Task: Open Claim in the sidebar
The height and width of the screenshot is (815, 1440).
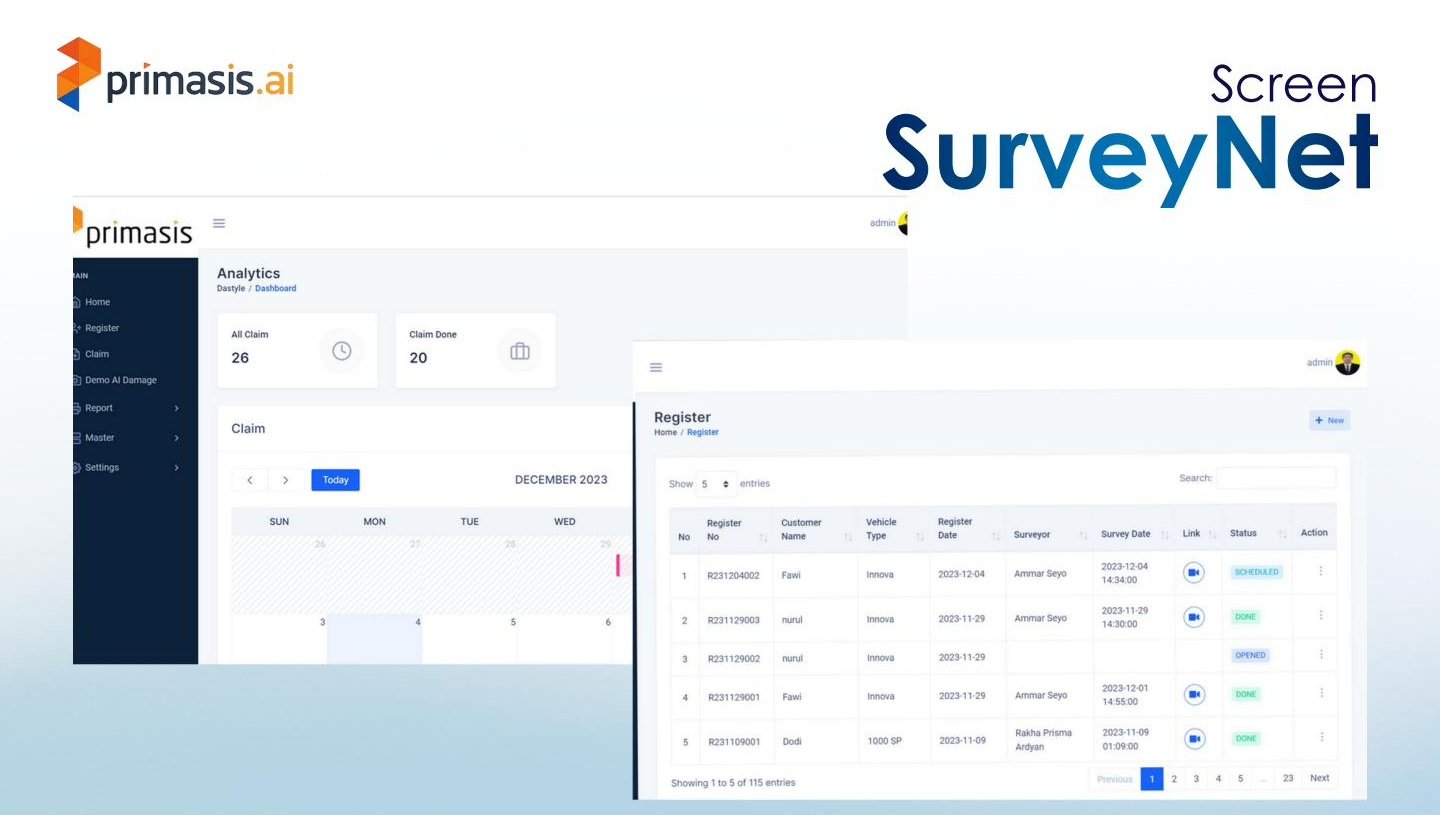Action: (x=96, y=354)
